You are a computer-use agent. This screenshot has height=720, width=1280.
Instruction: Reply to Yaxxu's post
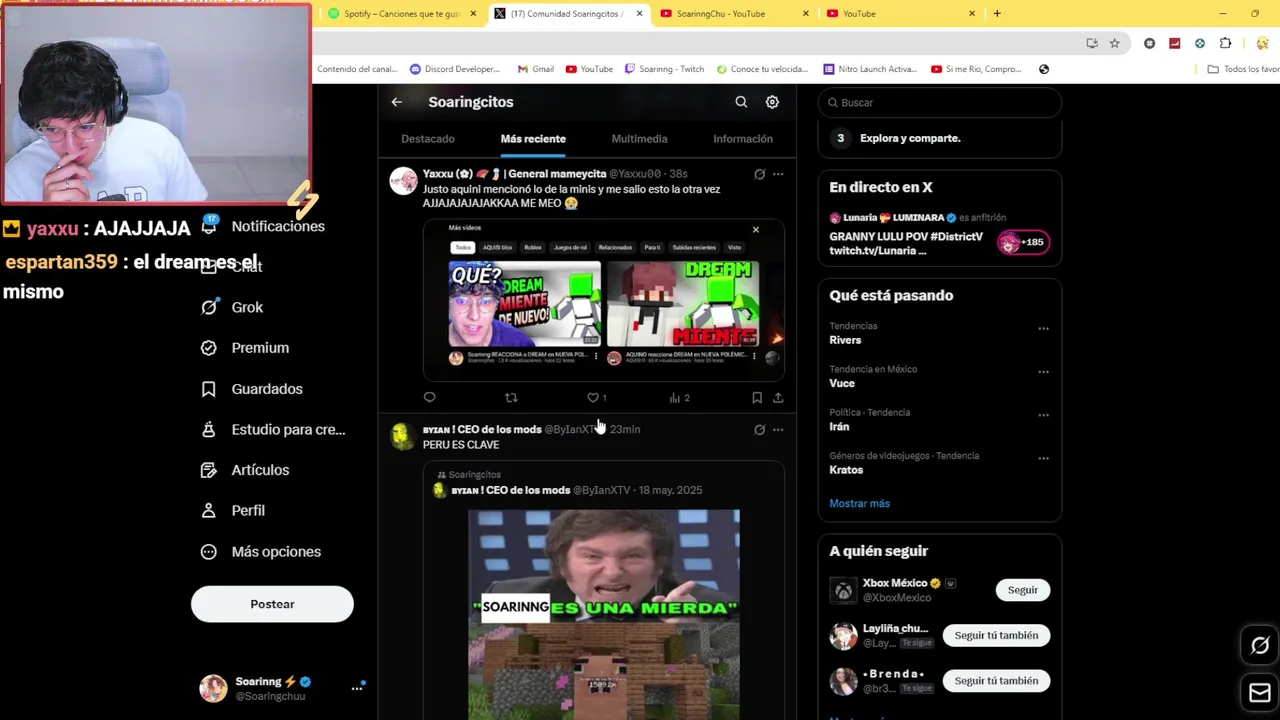(x=430, y=398)
